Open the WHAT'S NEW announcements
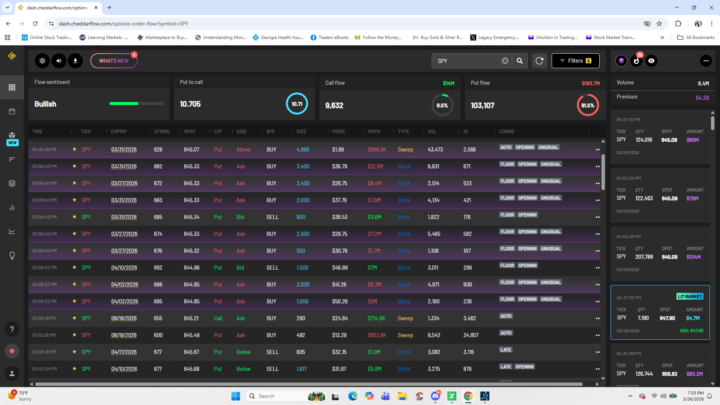Viewport: 720px width, 405px height. [114, 61]
